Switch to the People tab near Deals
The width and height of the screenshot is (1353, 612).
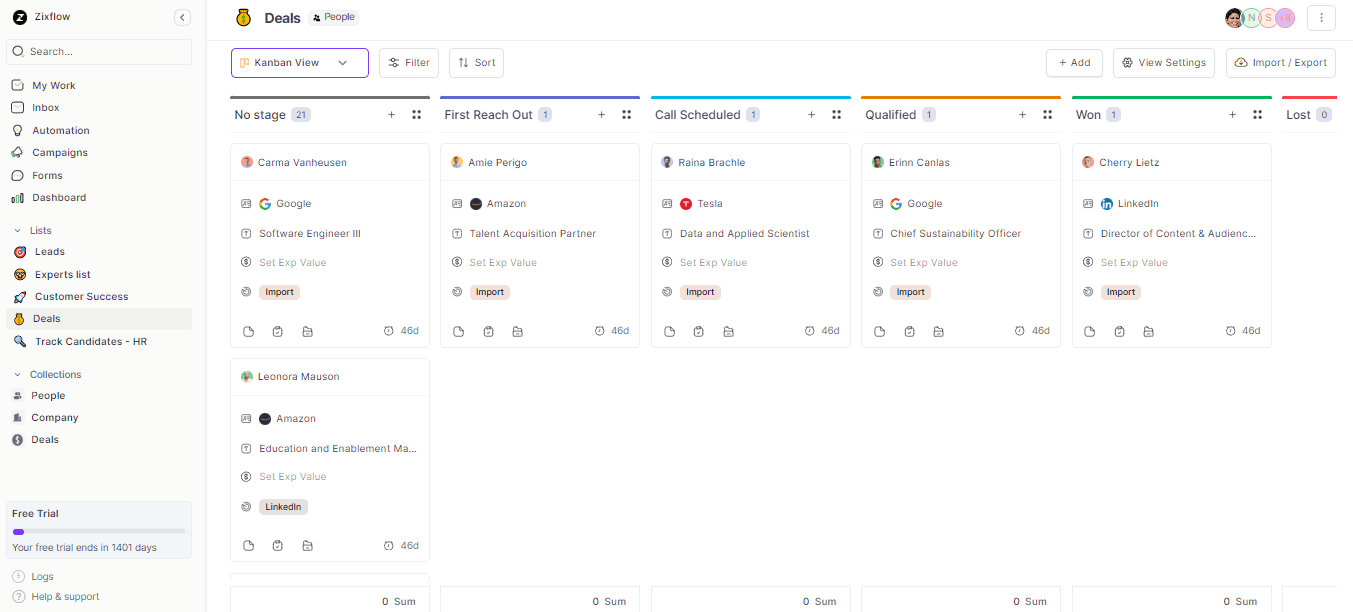(x=333, y=16)
